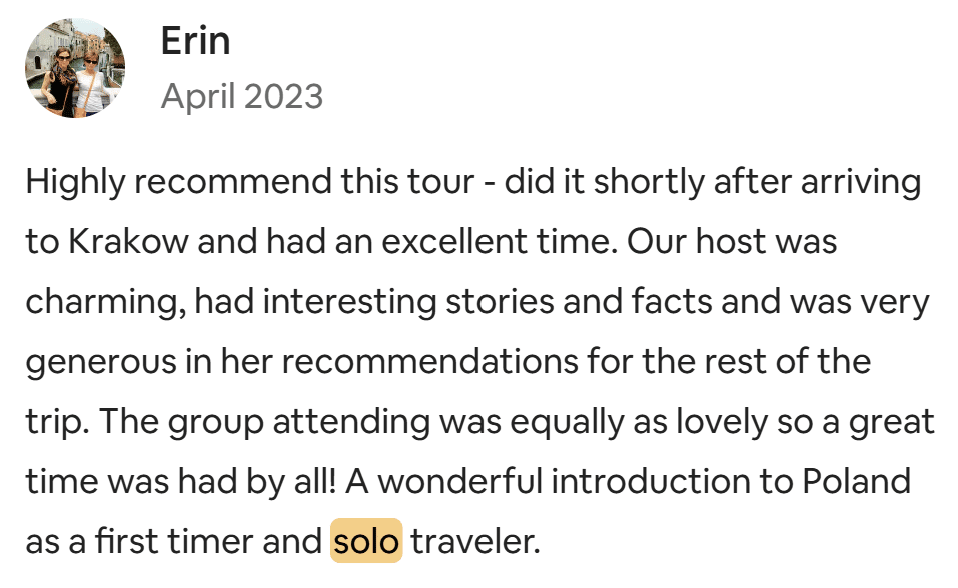The image size is (958, 588).
Task: Click the April 2023 review date
Action: (242, 97)
